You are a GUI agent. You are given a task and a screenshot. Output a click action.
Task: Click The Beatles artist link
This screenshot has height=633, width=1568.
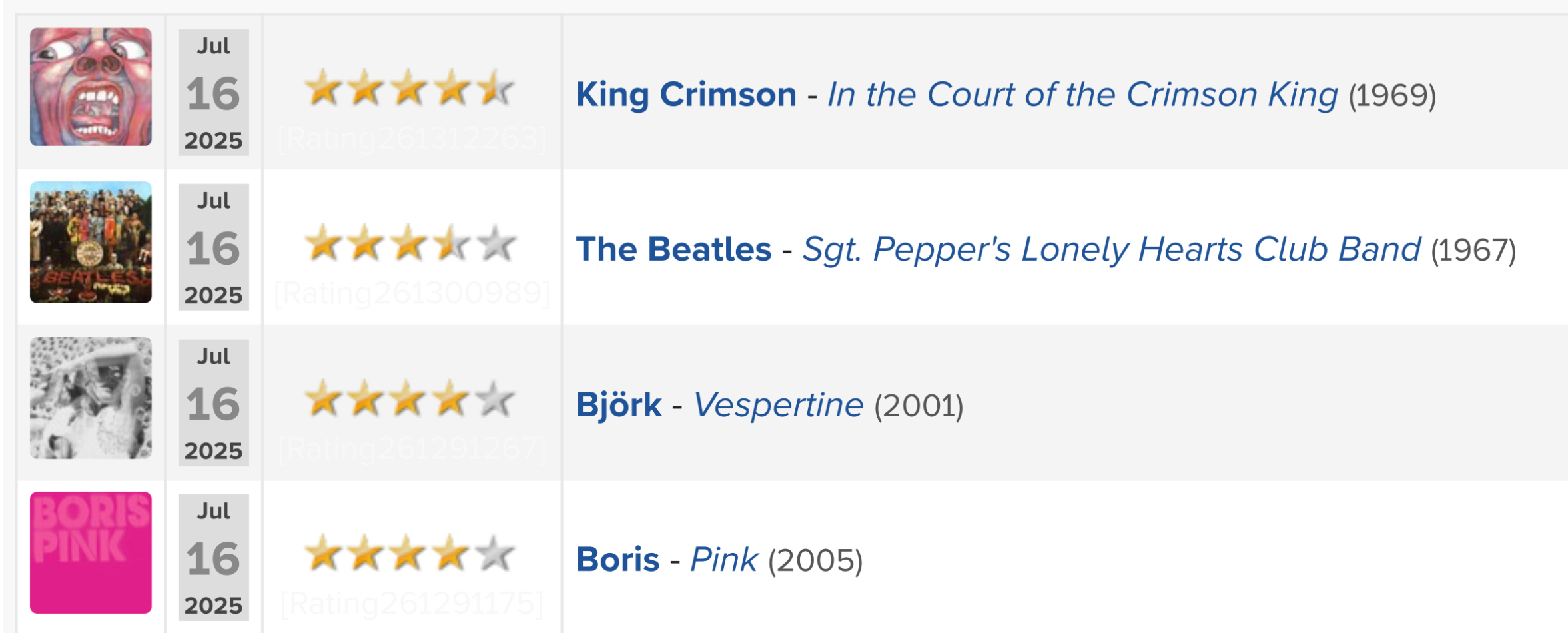673,249
